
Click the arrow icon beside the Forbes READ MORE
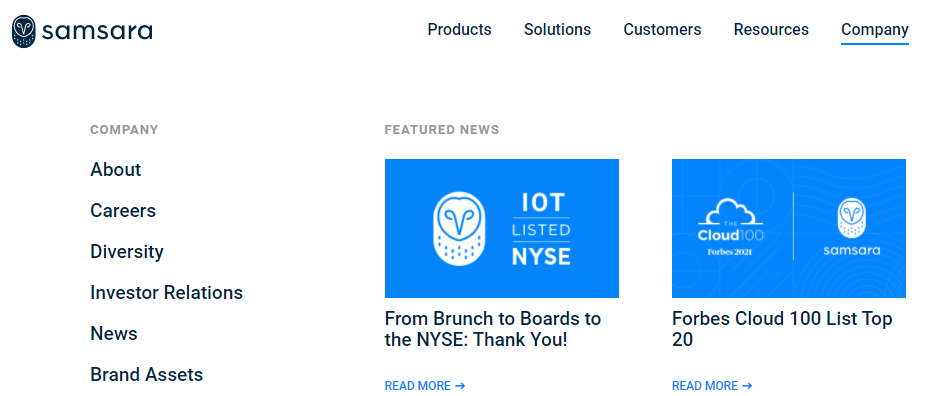747,386
